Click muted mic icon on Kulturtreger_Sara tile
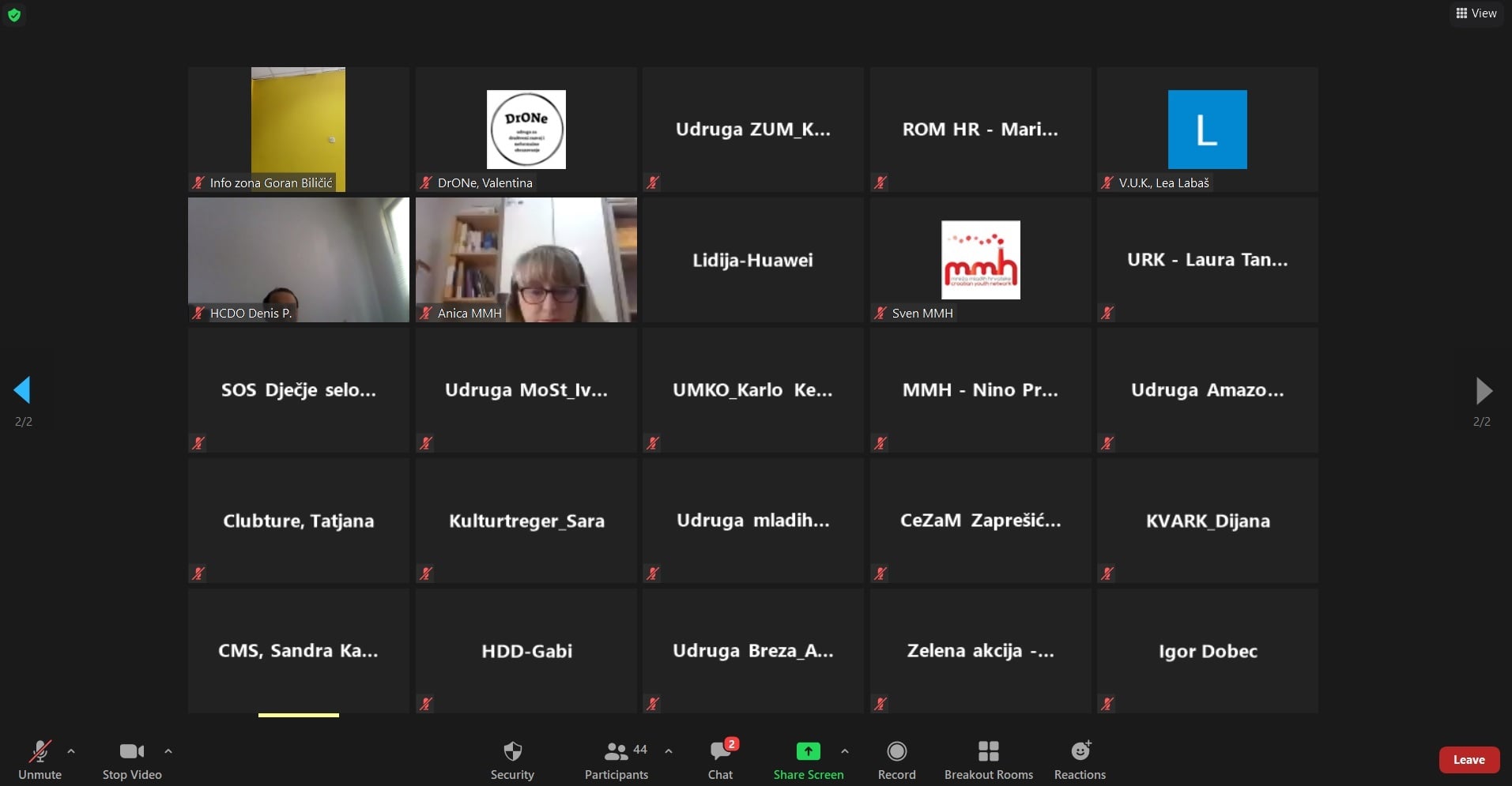The width and height of the screenshot is (1512, 786). coord(426,574)
